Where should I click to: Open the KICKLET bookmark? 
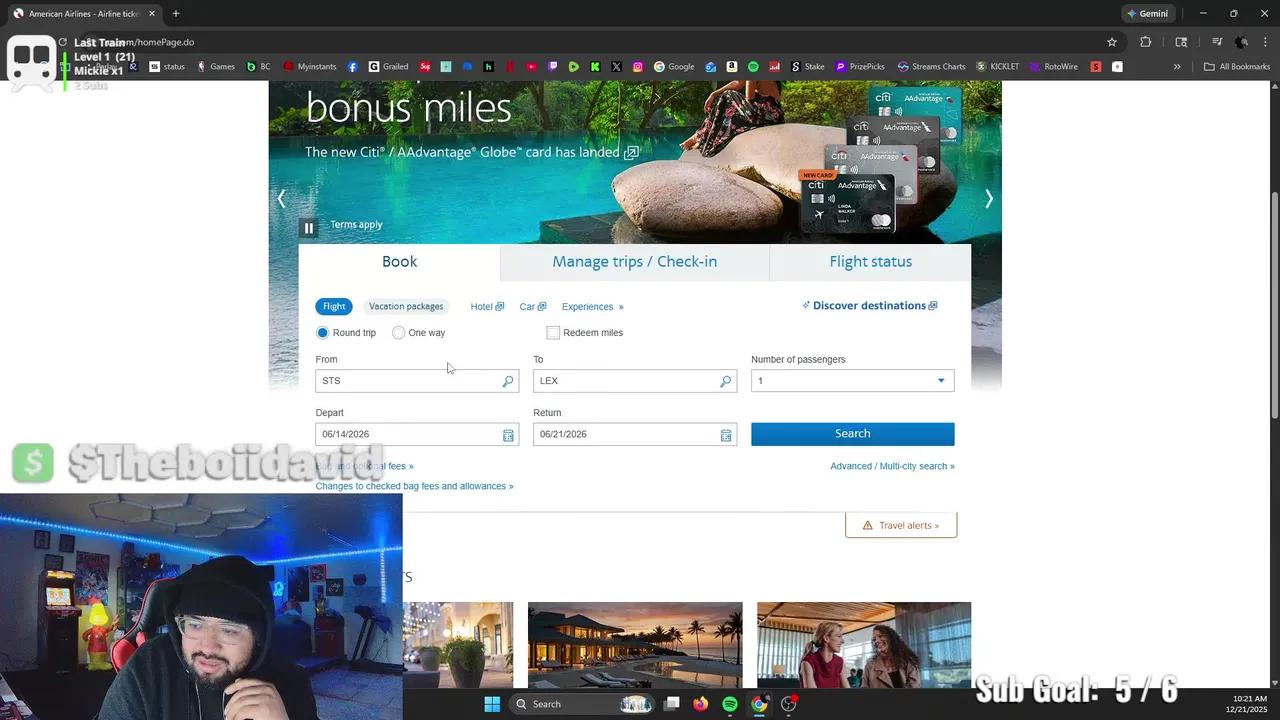click(998, 67)
